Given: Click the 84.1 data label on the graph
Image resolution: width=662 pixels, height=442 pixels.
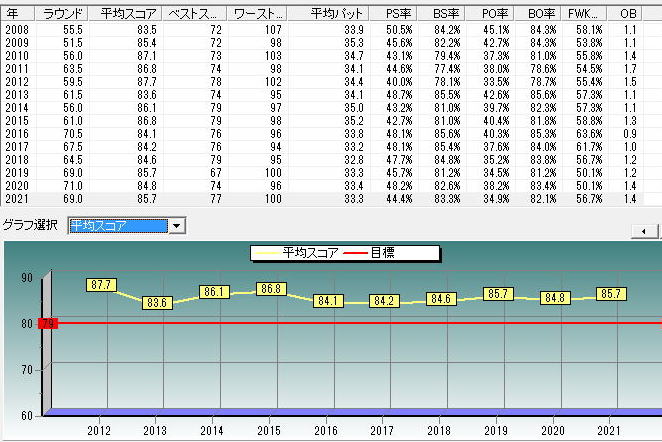Looking at the screenshot, I should [328, 301].
